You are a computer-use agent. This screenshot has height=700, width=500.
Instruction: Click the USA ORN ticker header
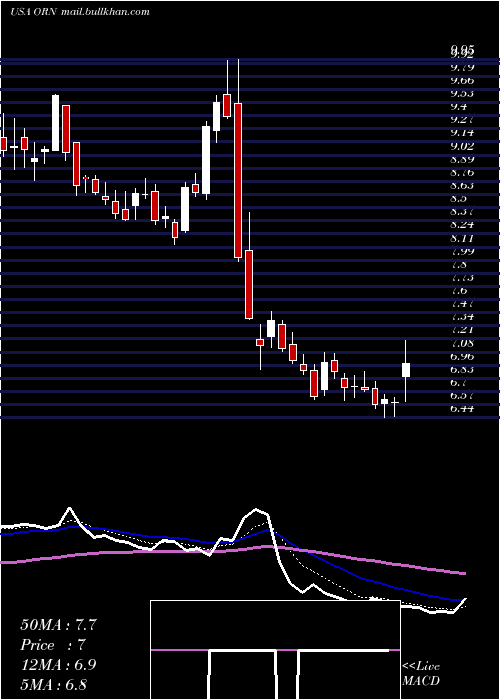[33, 12]
